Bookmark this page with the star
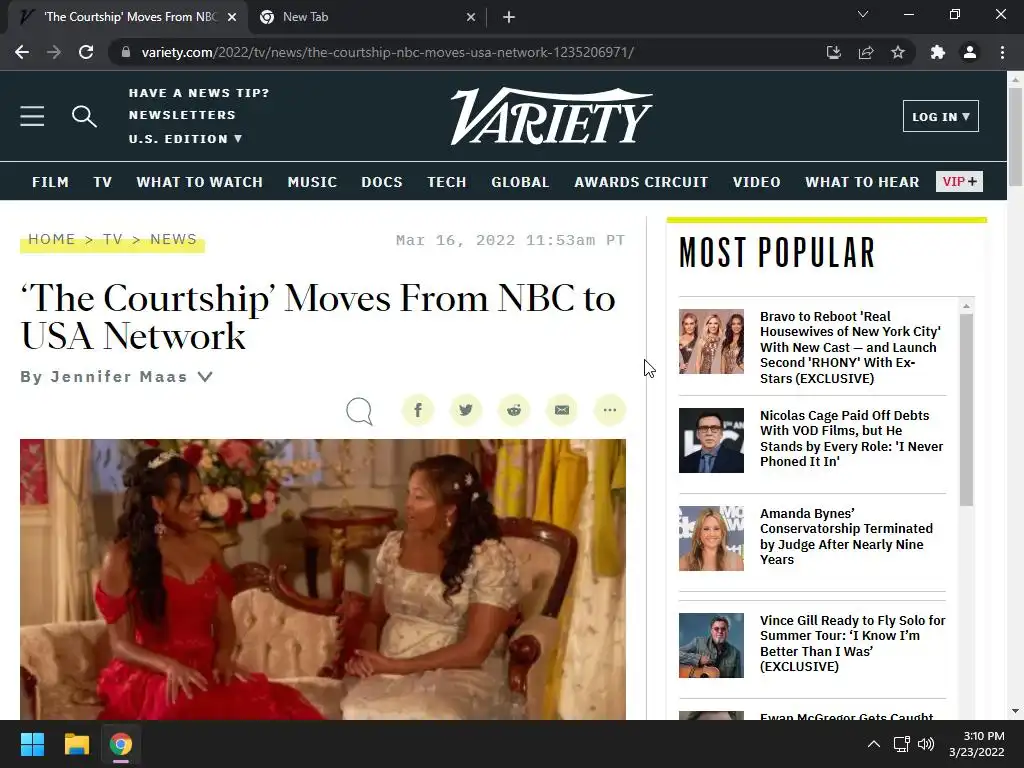Viewport: 1024px width, 768px height. (898, 52)
